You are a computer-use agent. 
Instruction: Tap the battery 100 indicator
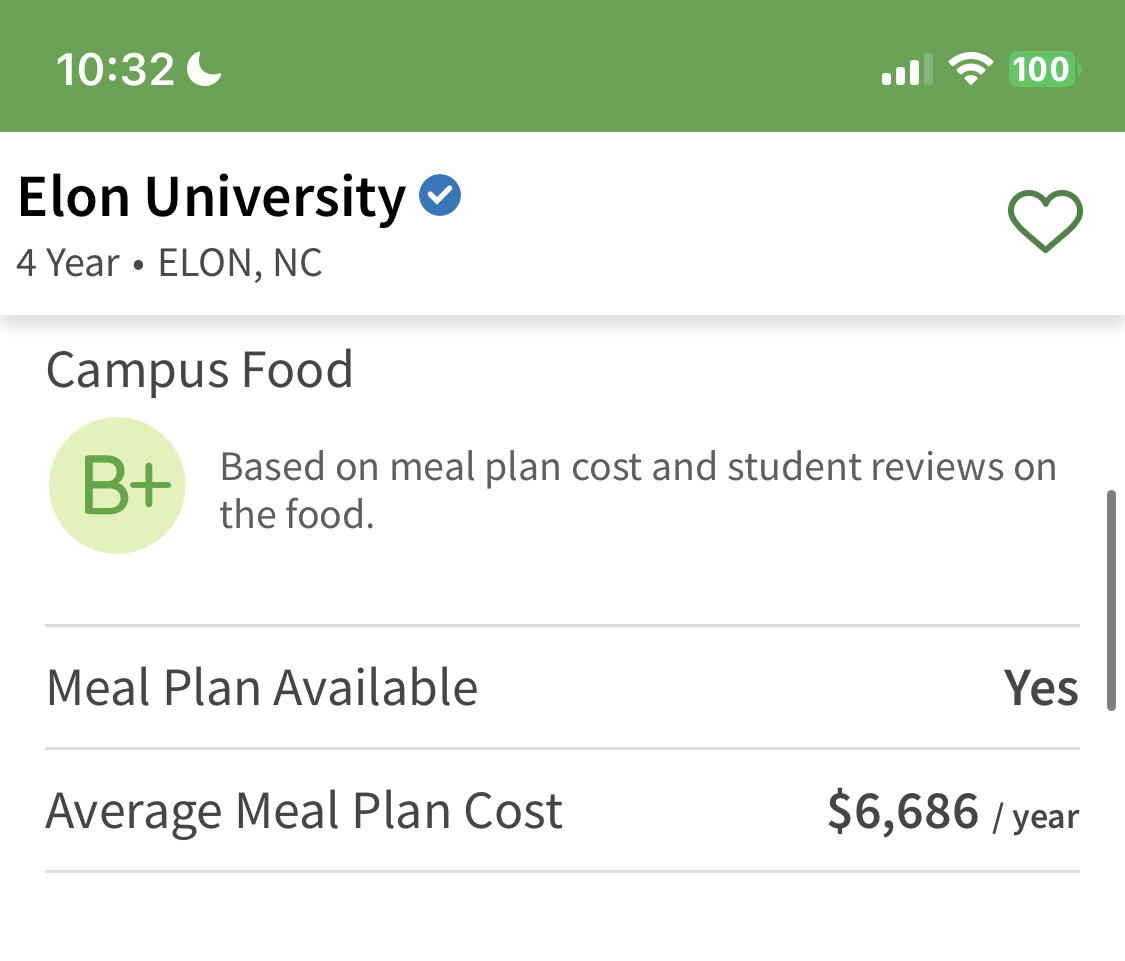click(x=1044, y=70)
